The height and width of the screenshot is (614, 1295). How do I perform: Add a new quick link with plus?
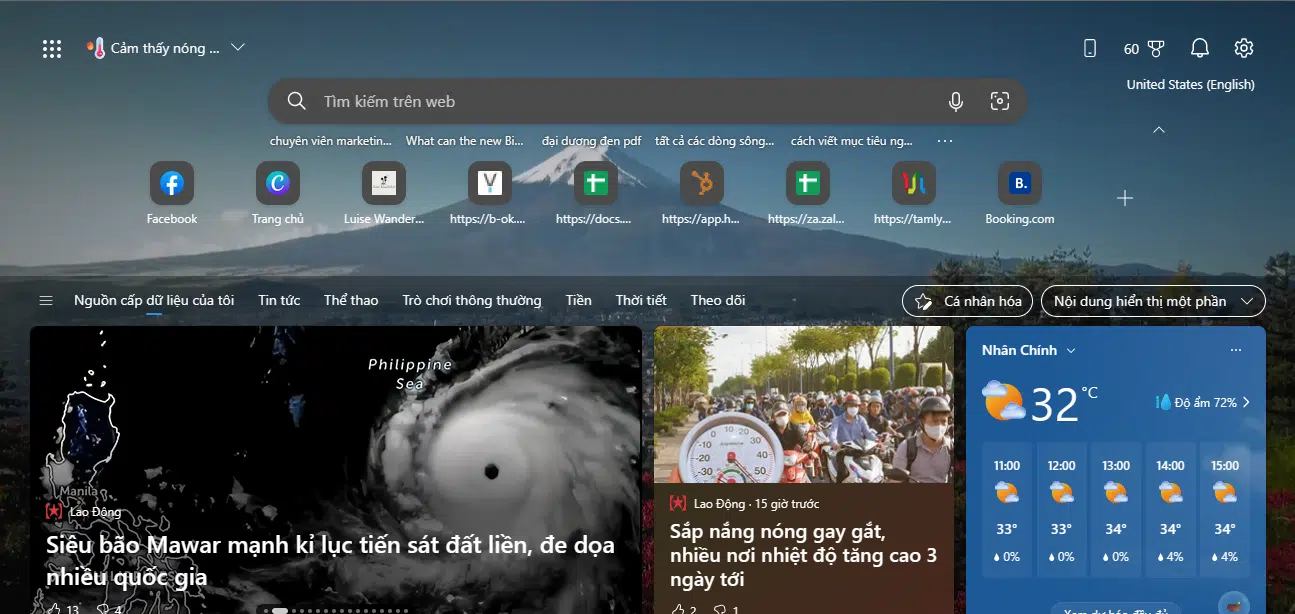tap(1125, 198)
